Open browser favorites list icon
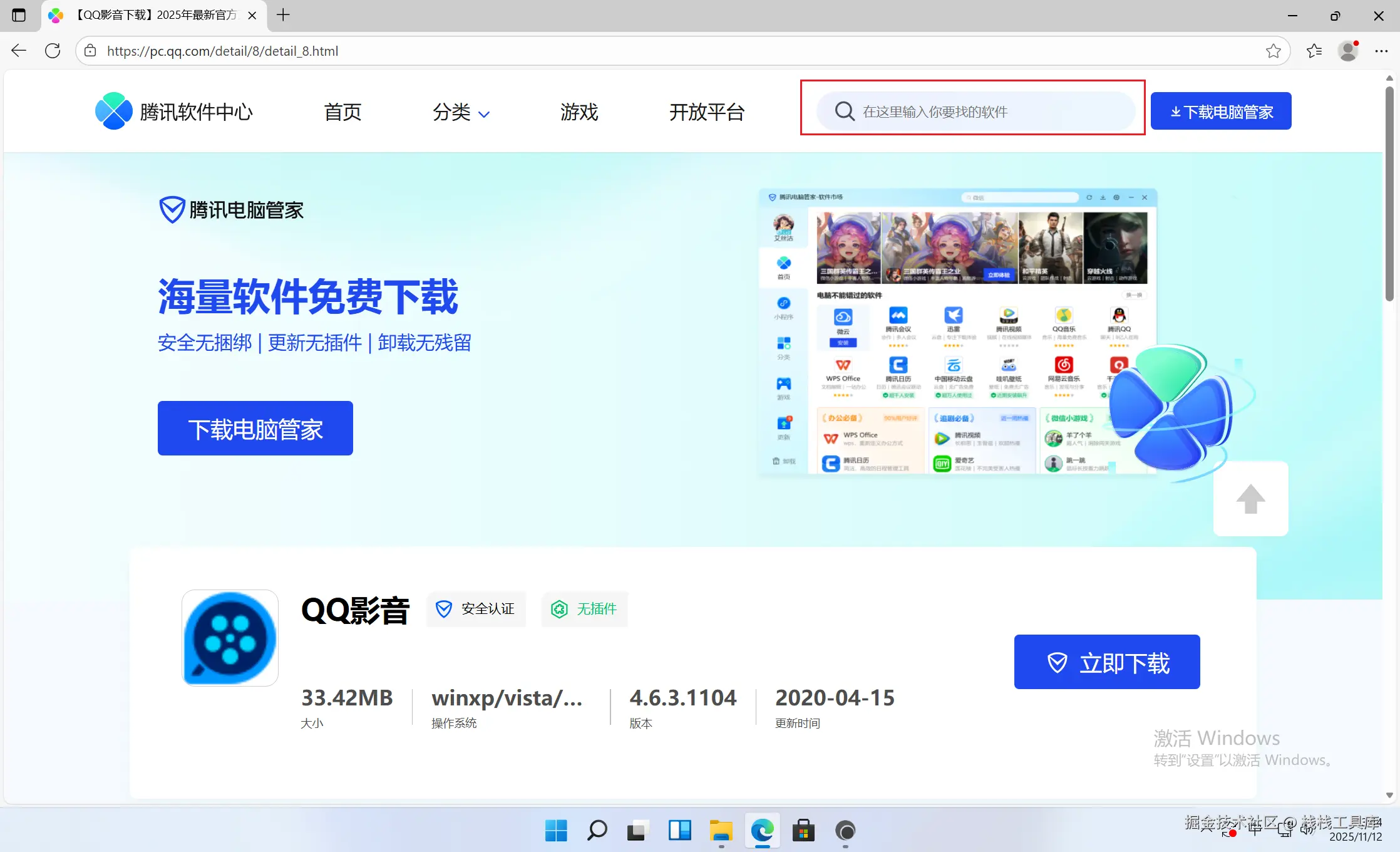 [x=1314, y=51]
